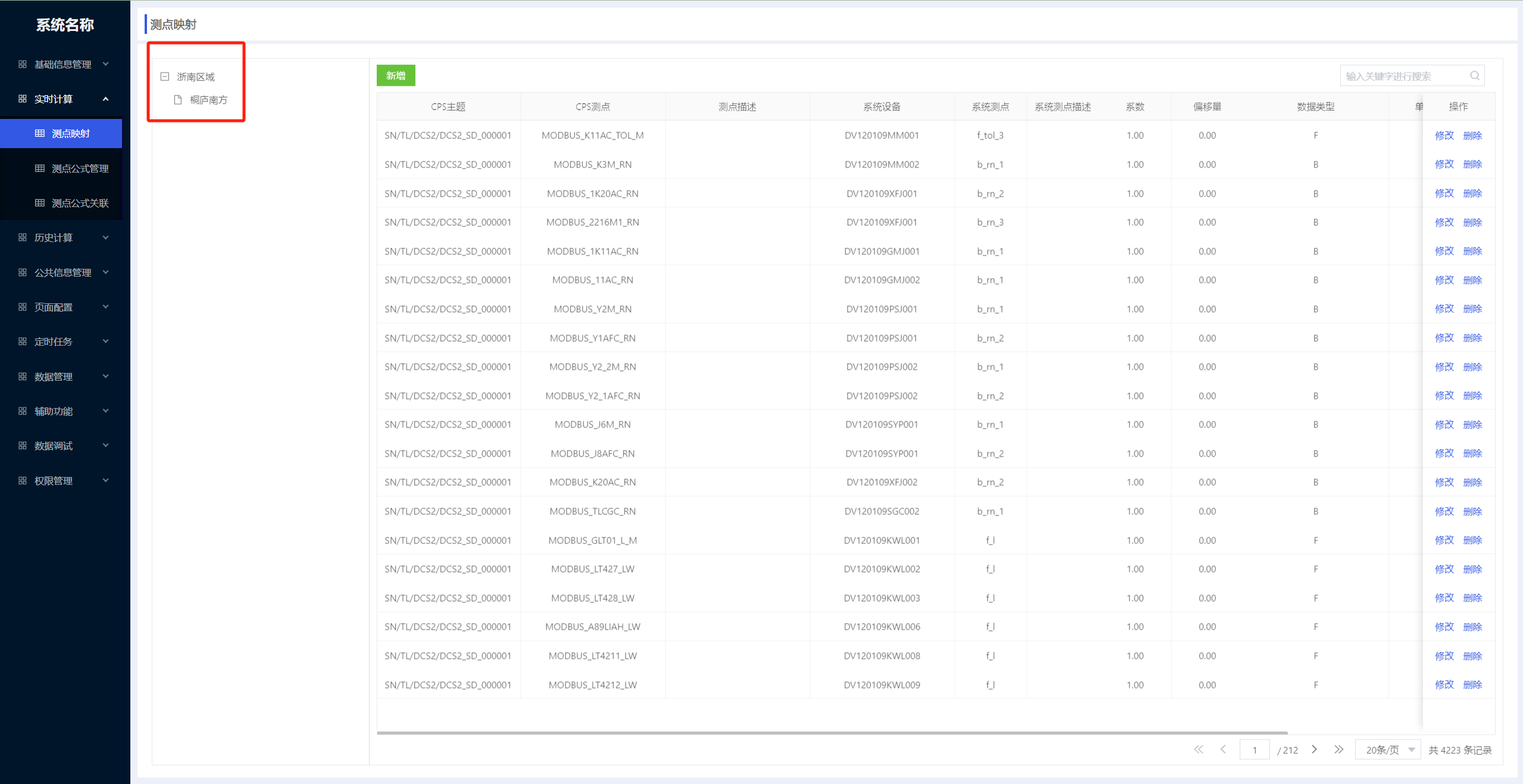This screenshot has height=784, width=1523.
Task: Click the 偏移量 column header
Action: point(1208,106)
